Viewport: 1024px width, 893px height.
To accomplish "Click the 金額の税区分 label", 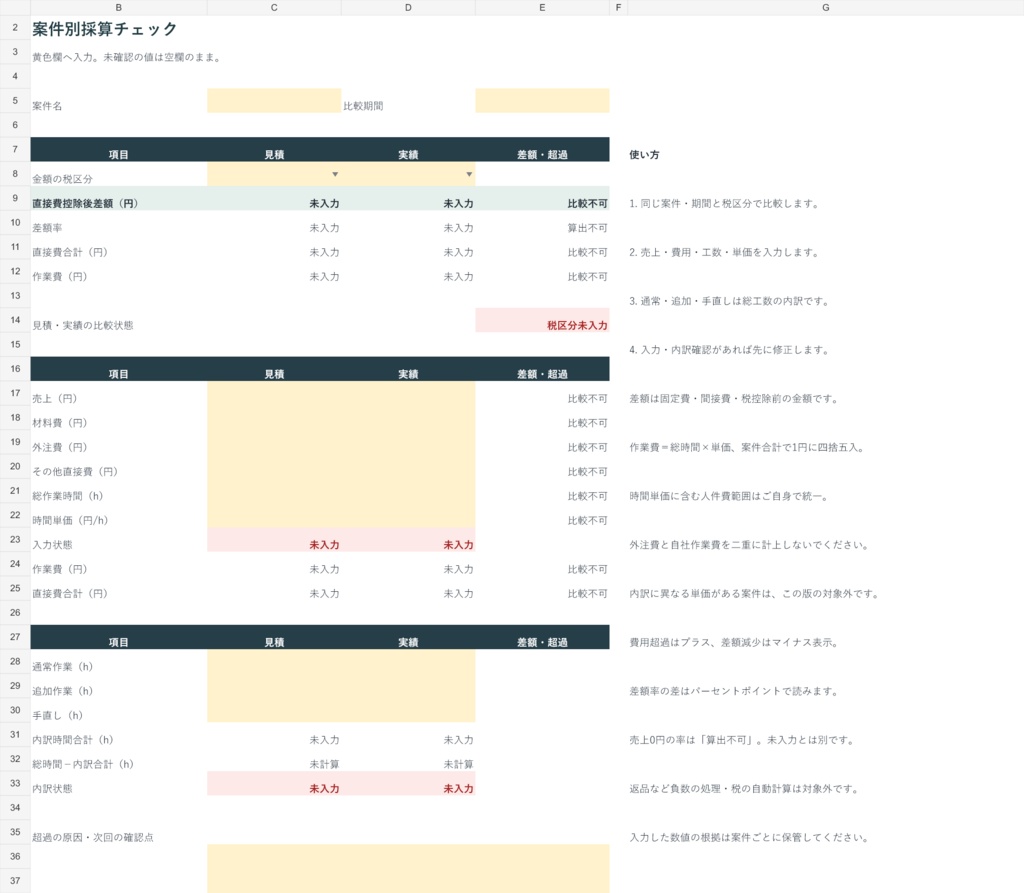I will pos(62,179).
